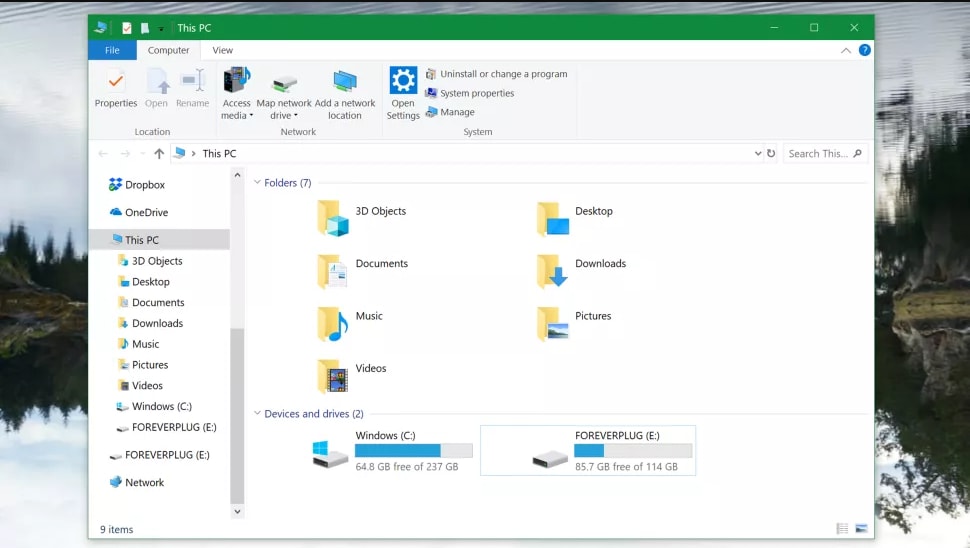This screenshot has height=548, width=970.
Task: Click Windows (C:) storage usage bar
Action: coord(414,450)
